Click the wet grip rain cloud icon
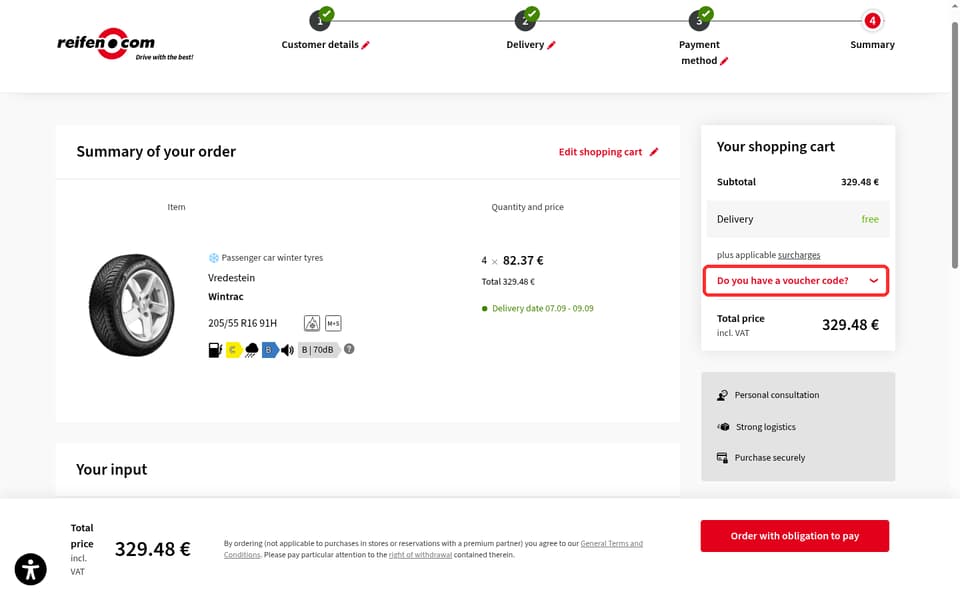The height and width of the screenshot is (600, 960). click(252, 350)
